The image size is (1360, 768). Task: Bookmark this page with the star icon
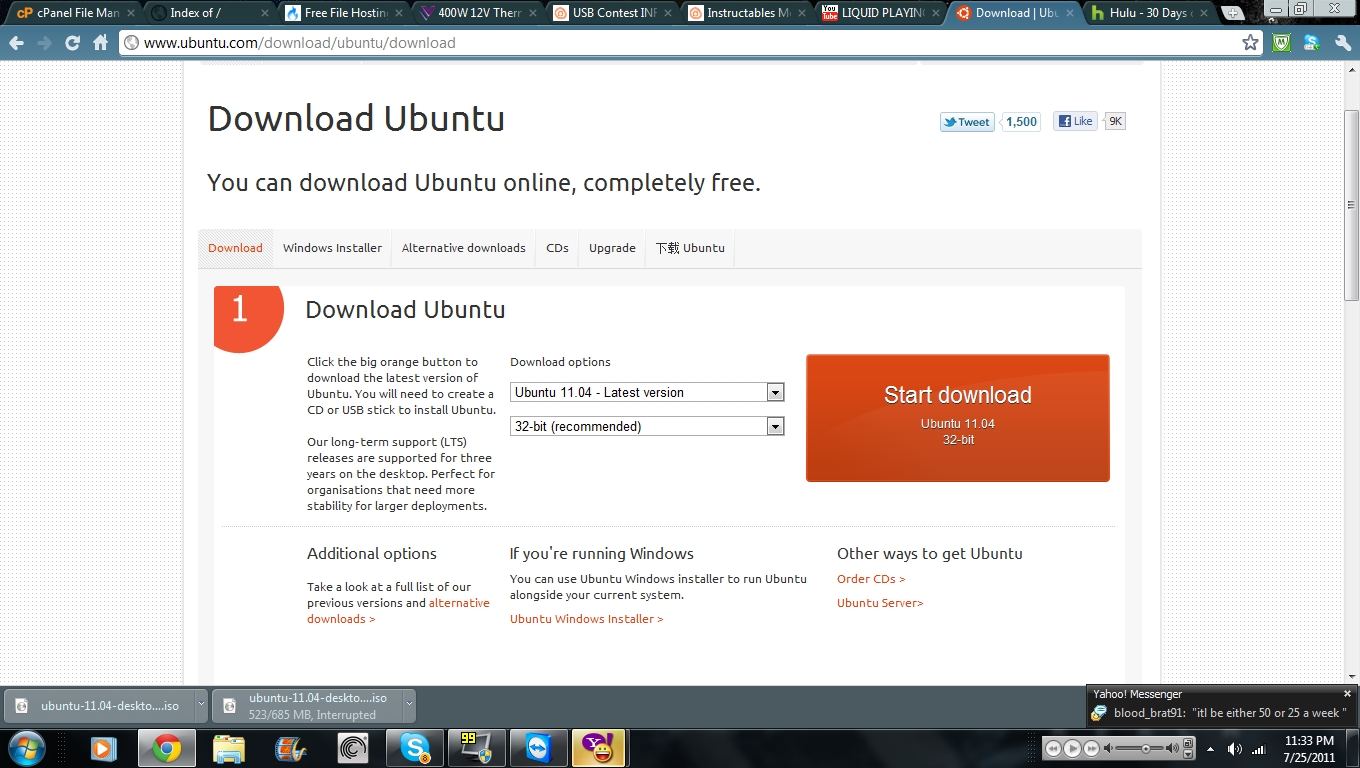point(1250,43)
